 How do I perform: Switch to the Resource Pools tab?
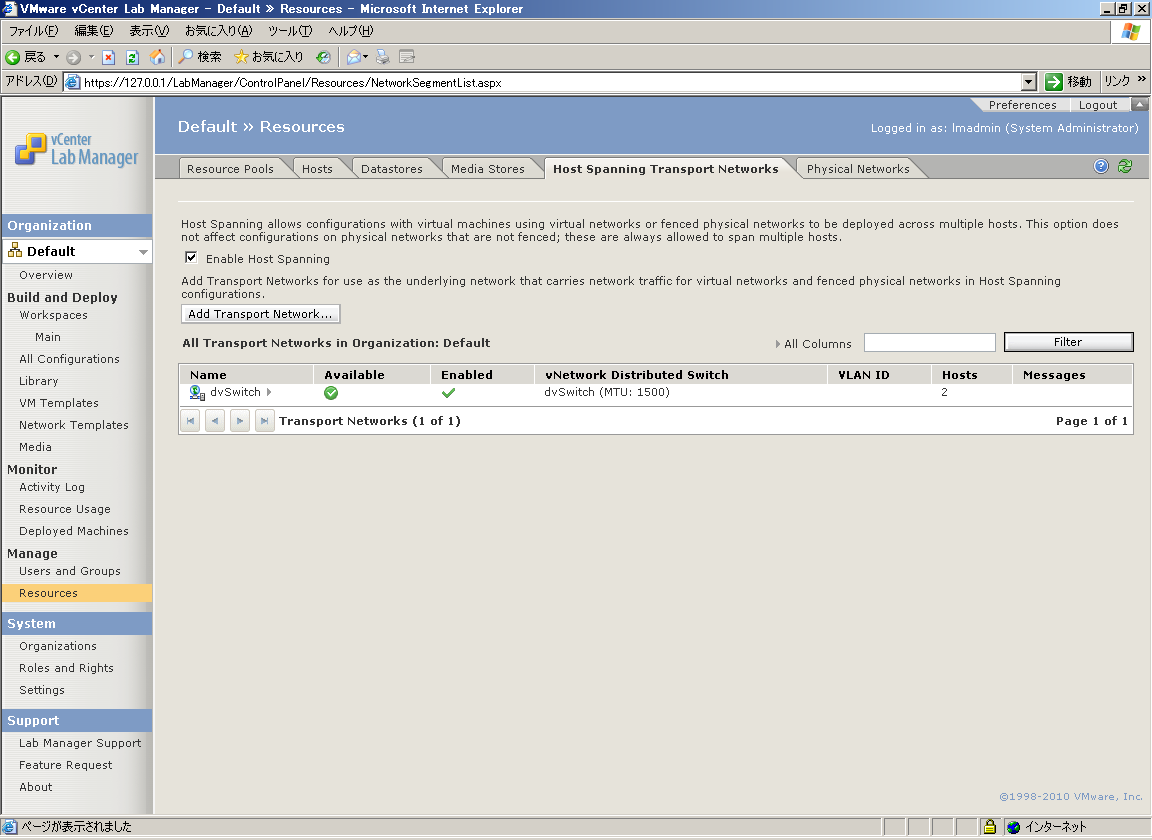230,169
